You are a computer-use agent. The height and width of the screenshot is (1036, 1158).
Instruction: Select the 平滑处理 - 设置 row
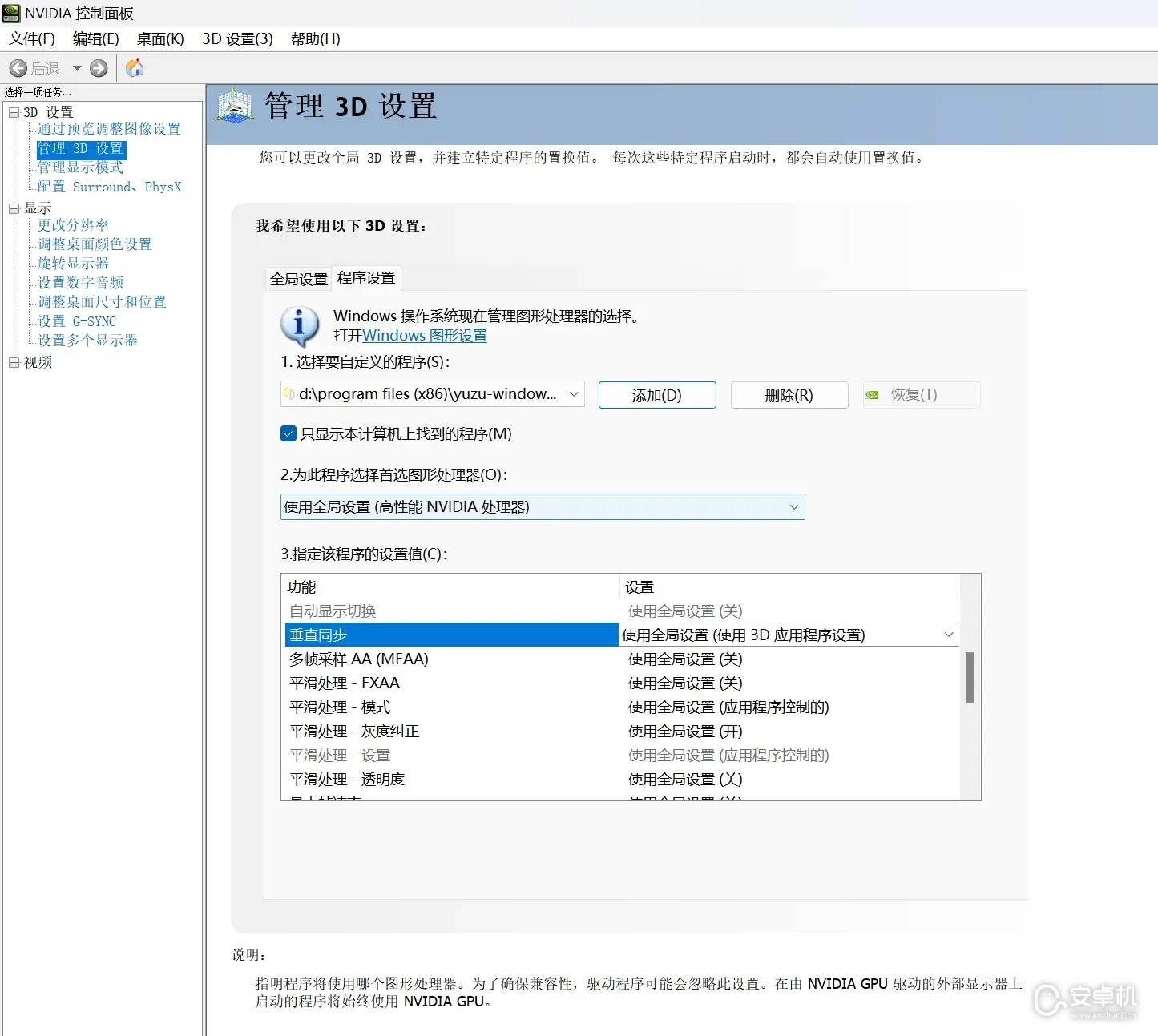pos(622,755)
